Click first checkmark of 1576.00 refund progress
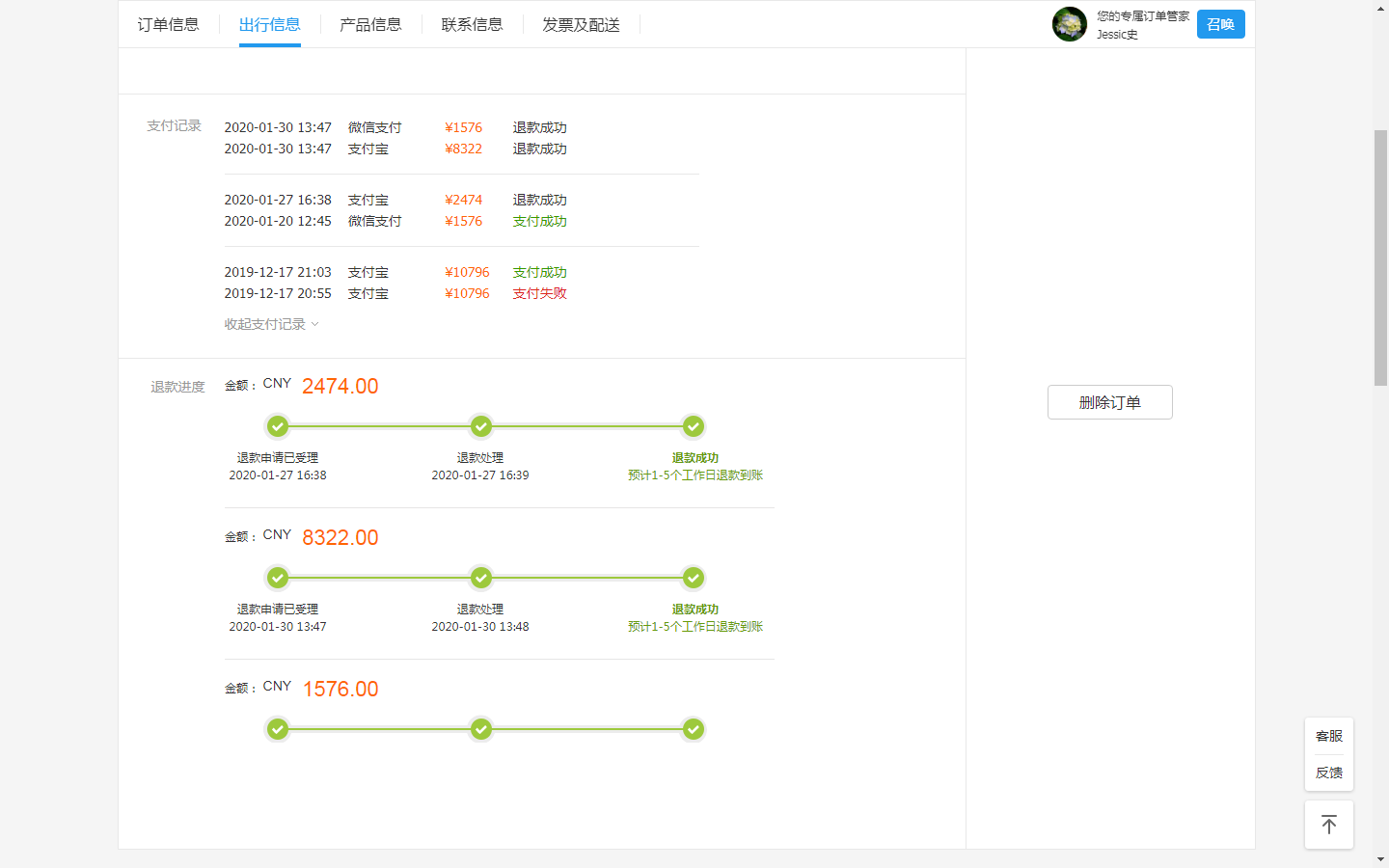 pyautogui.click(x=278, y=729)
